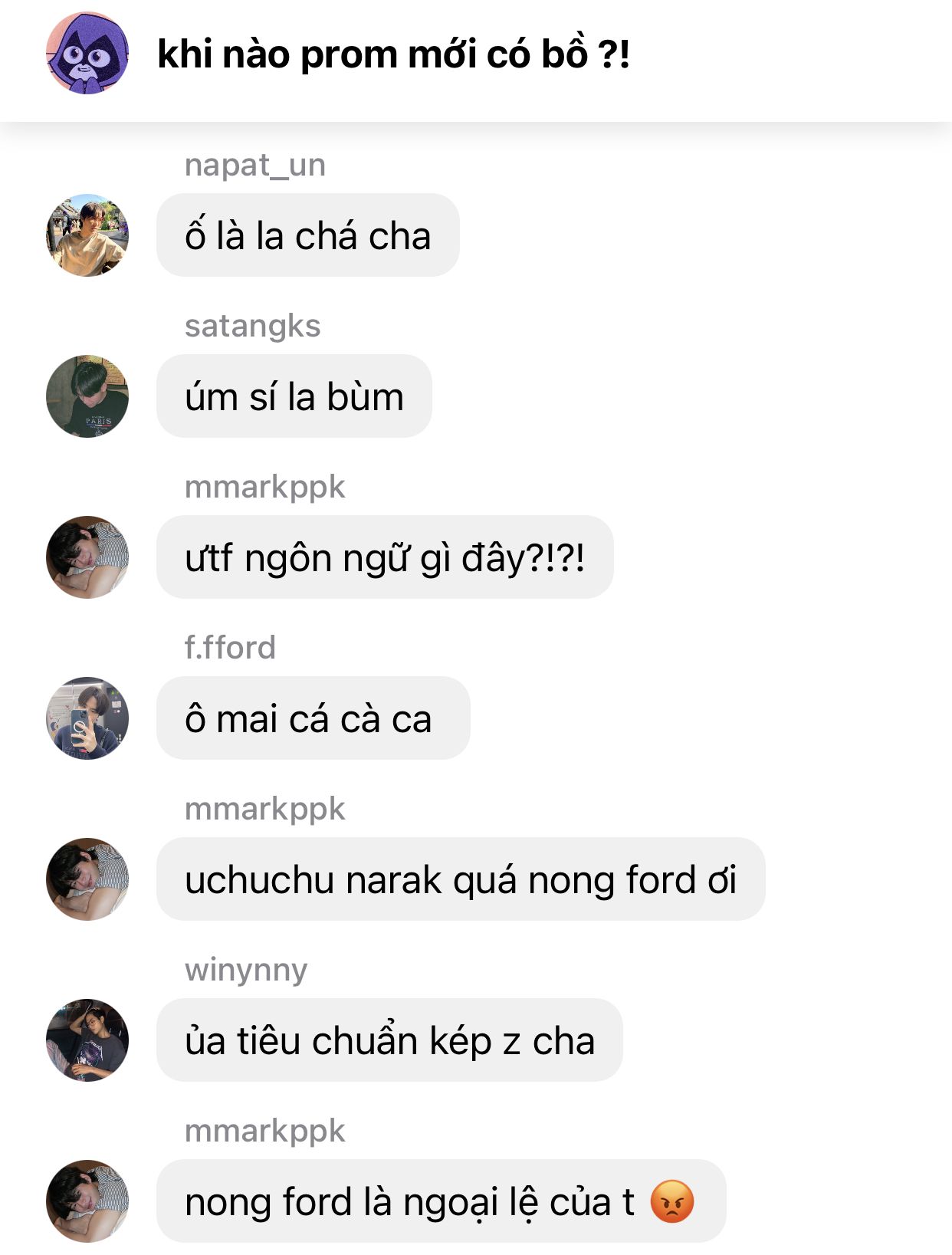Screen dimensions: 952x1255
Task: Tap satangks' avatar photo
Action: pos(87,396)
